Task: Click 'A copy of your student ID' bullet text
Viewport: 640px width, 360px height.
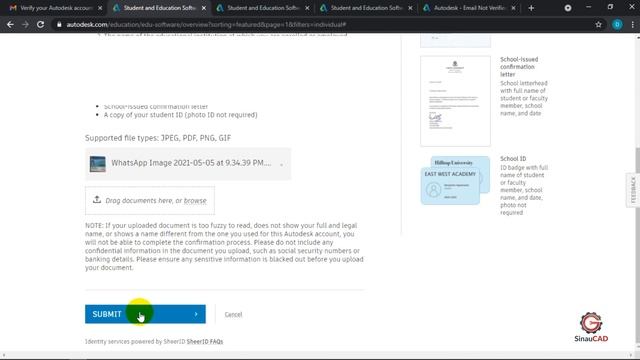Action: point(180,115)
